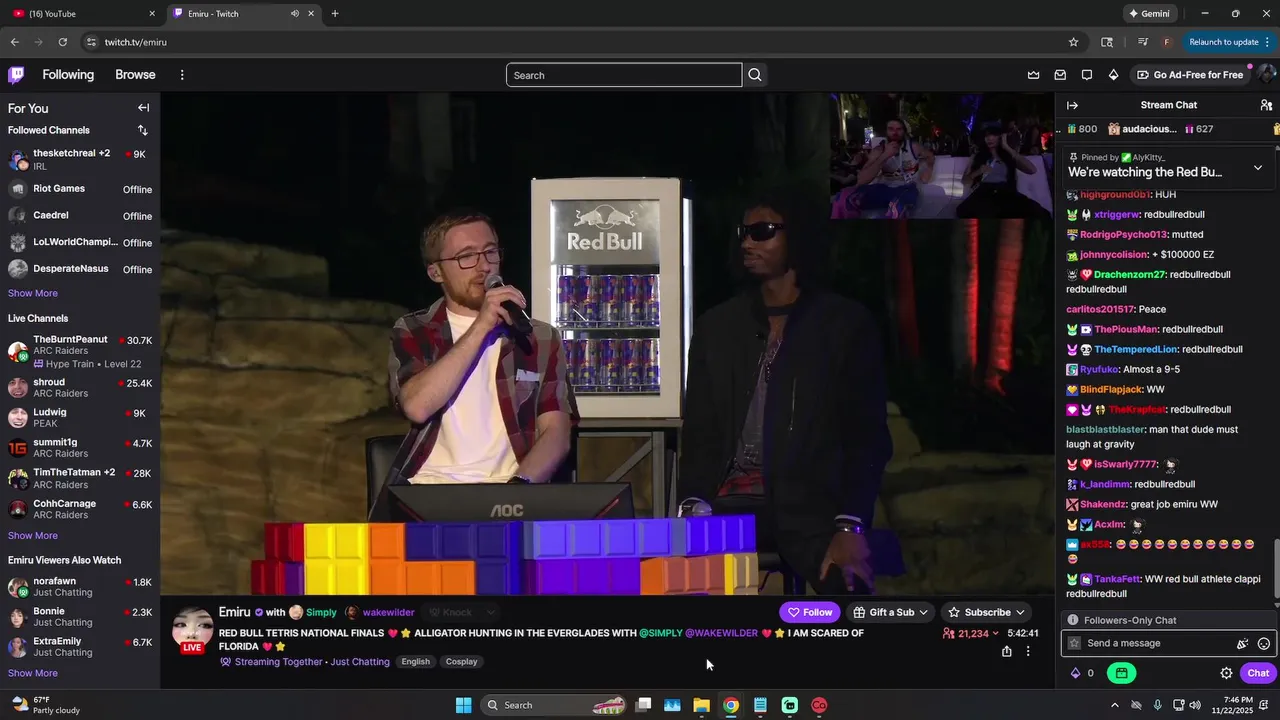Expand the pinned chat message
This screenshot has width=1280, height=720.
point(1258,167)
